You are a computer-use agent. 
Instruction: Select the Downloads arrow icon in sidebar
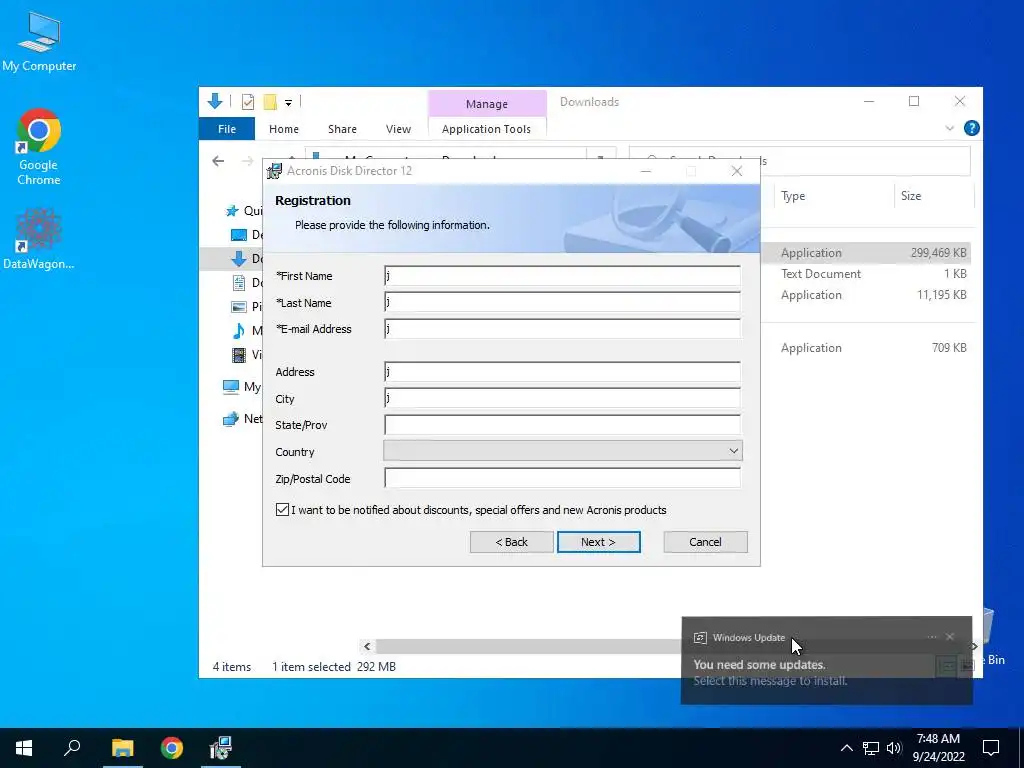(x=239, y=259)
